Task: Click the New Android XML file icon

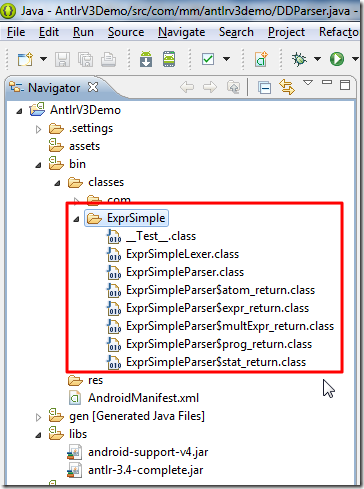Action: (x=261, y=59)
